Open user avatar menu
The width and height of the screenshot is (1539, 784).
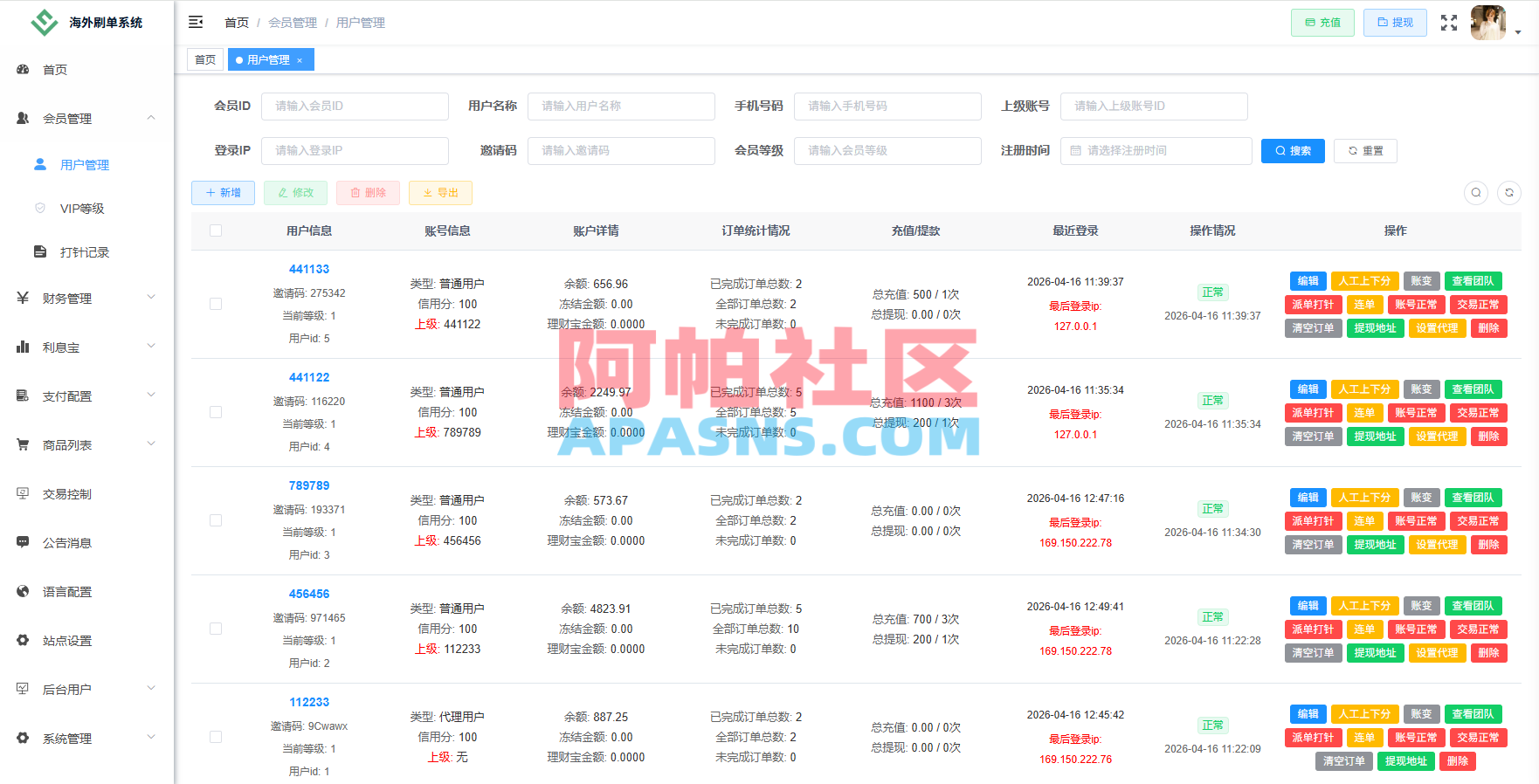pyautogui.click(x=1488, y=23)
